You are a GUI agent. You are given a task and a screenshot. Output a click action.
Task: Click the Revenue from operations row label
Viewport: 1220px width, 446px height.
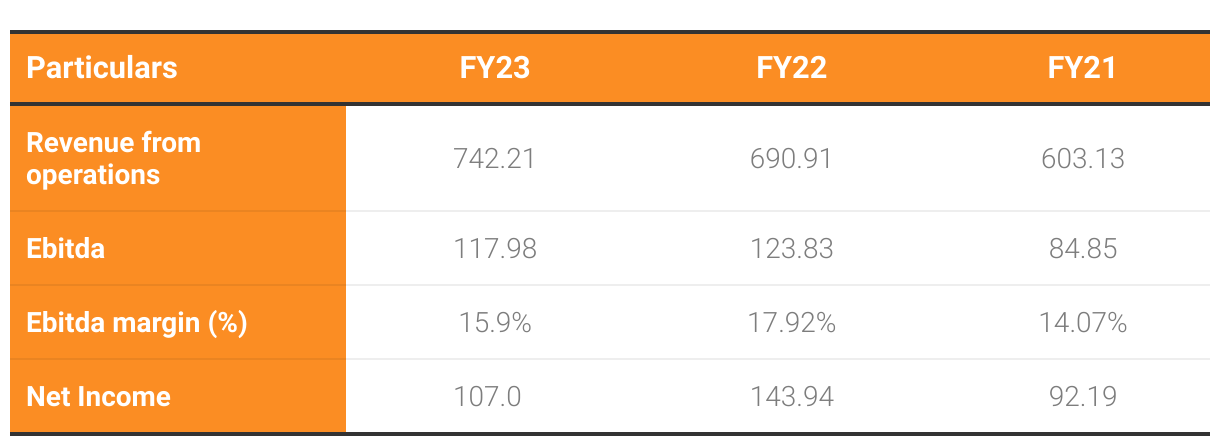(113, 158)
